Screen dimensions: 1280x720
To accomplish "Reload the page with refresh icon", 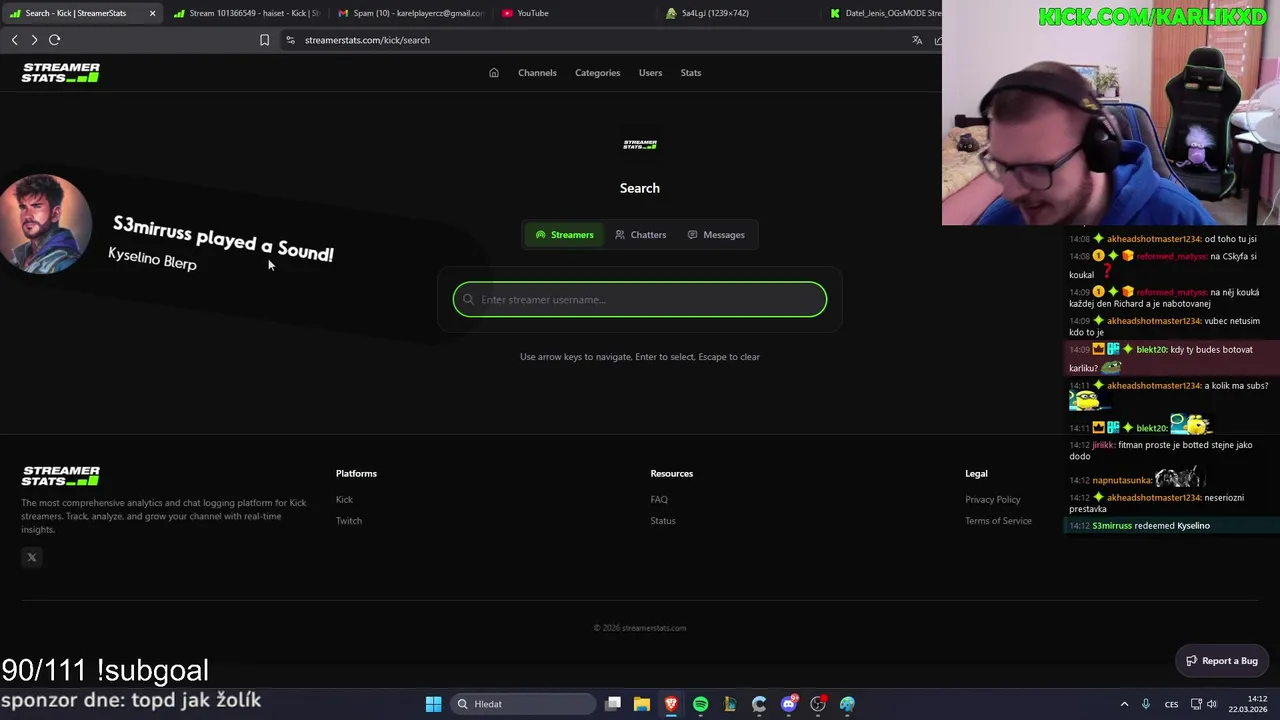I will (x=55, y=40).
